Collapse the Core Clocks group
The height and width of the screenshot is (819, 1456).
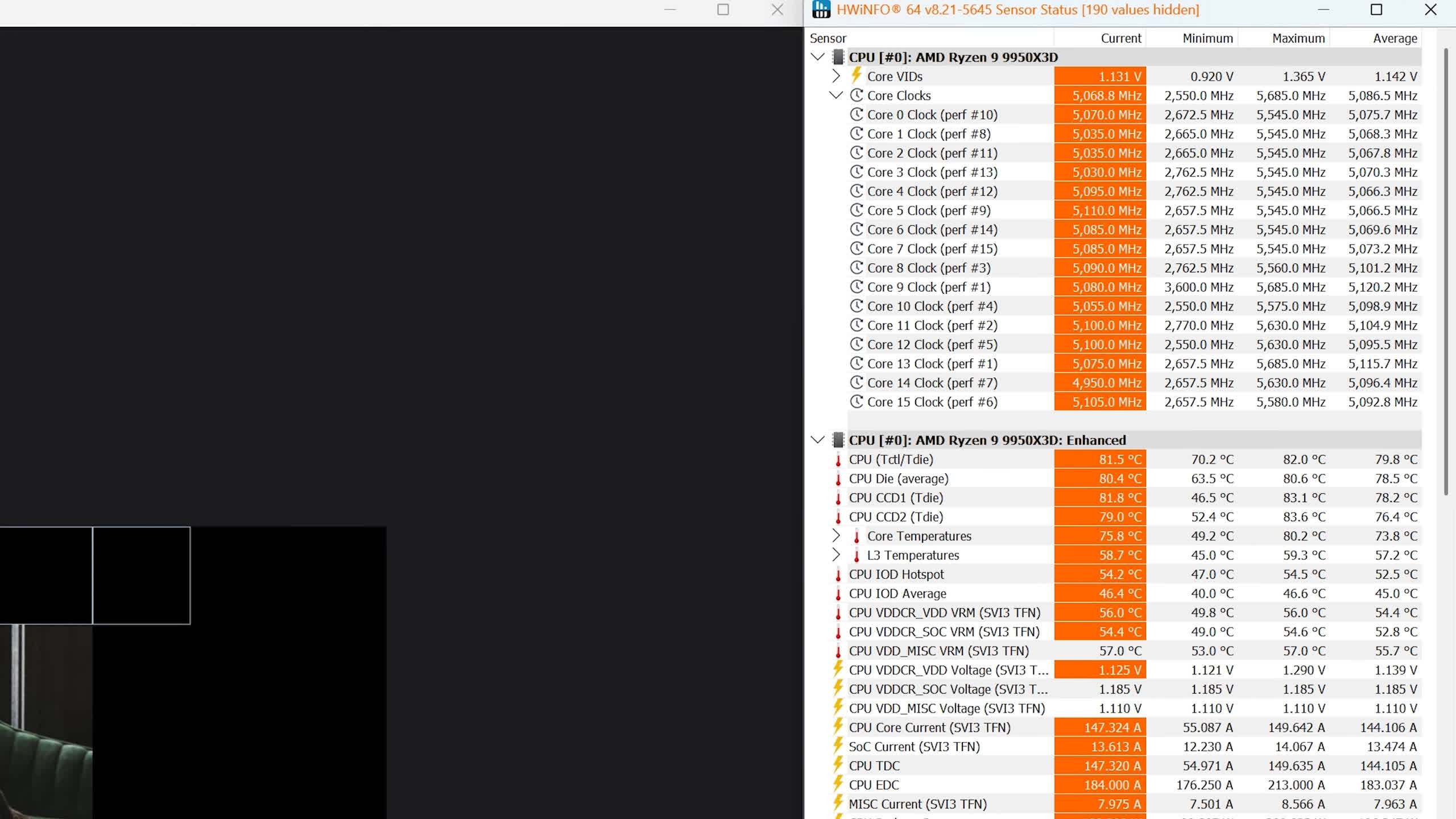(835, 95)
